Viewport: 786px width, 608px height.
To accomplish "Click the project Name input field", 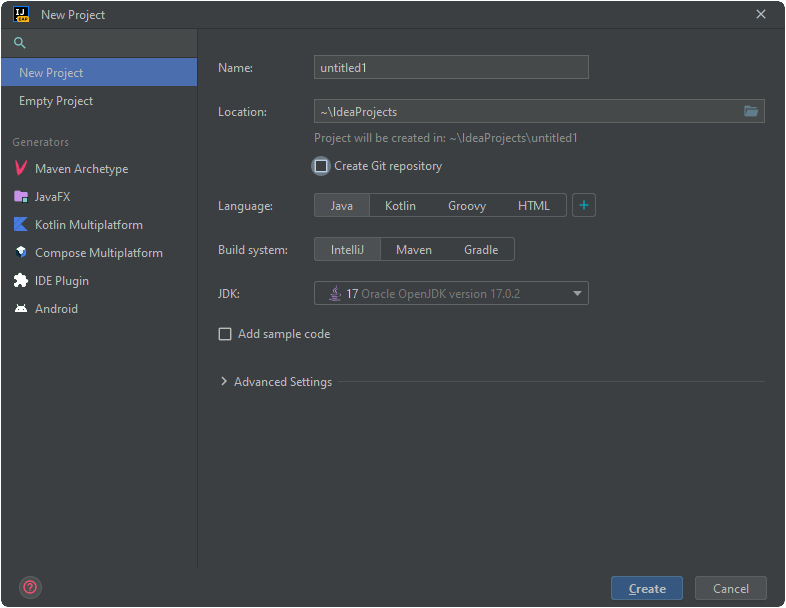I will tap(451, 67).
